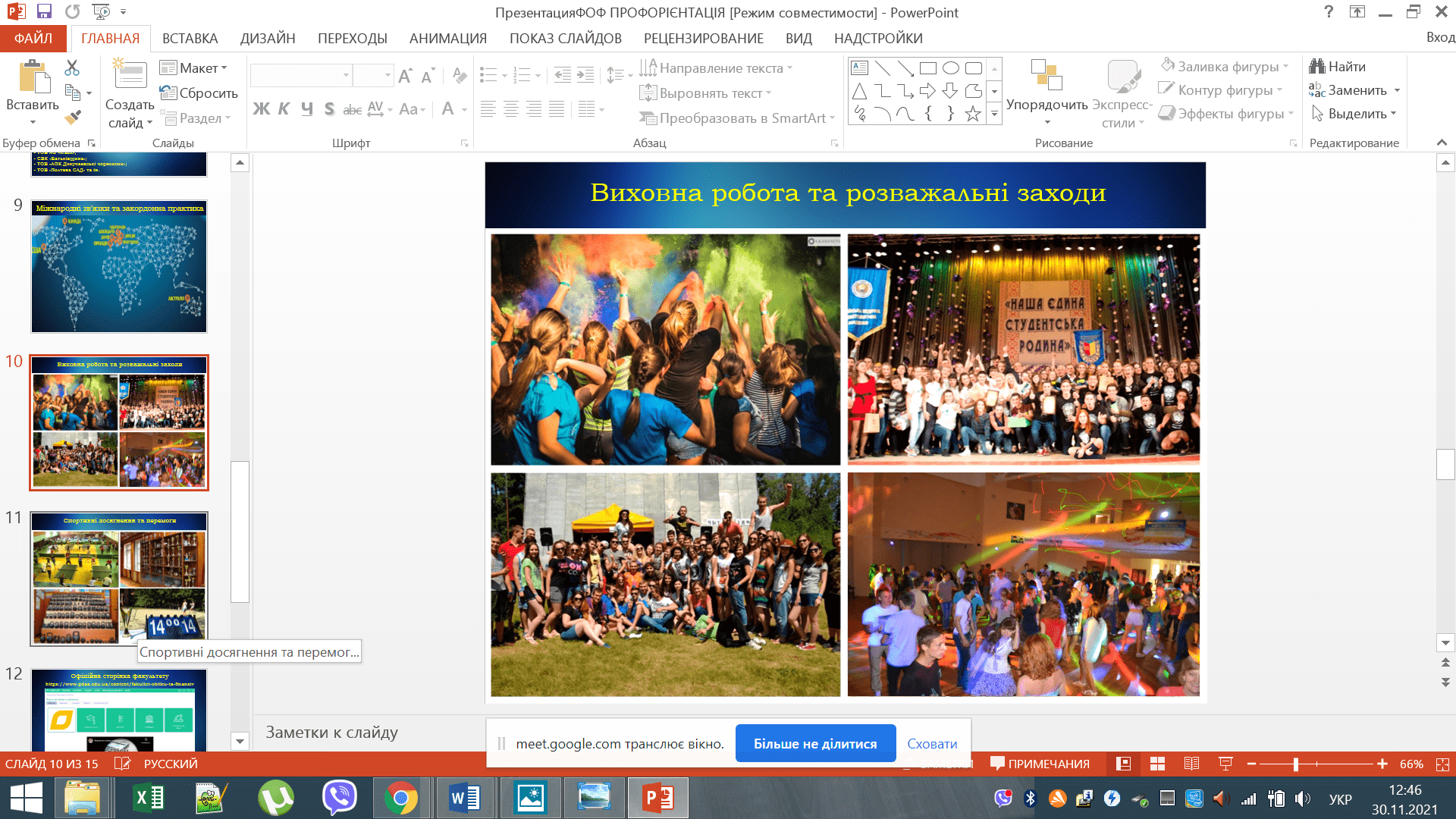1456x819 pixels.
Task: Toggle bold Ж formatting
Action: [261, 108]
